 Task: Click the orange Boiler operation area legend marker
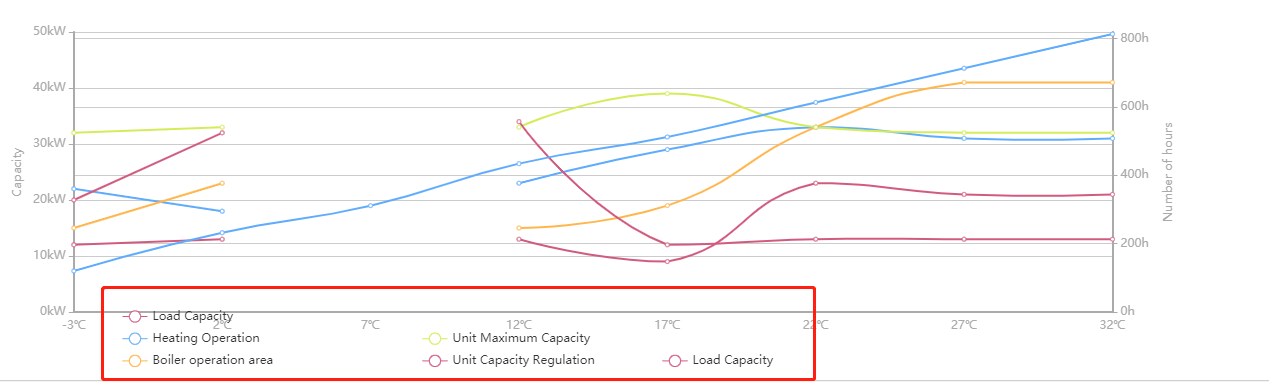135,360
